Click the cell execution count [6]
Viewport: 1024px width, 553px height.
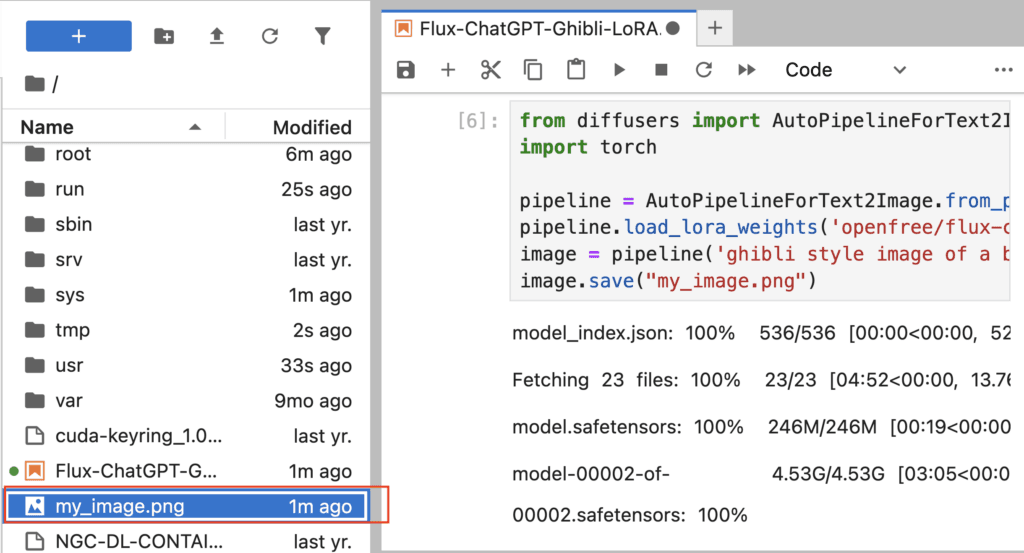(x=478, y=121)
